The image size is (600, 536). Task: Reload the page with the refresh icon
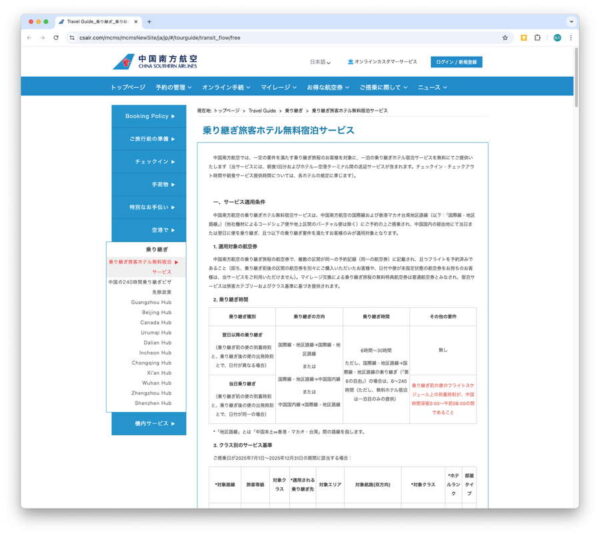click(x=56, y=37)
